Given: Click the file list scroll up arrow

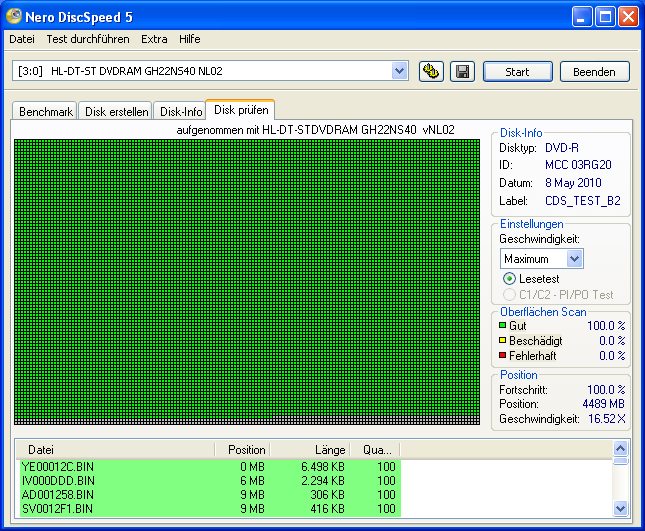Looking at the screenshot, I should point(620,448).
